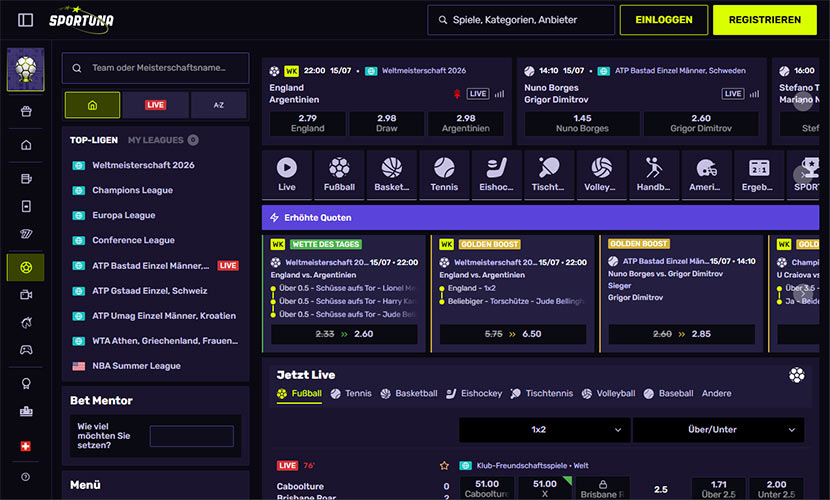Select the Fußball category tile
The image size is (830, 500).
click(339, 175)
